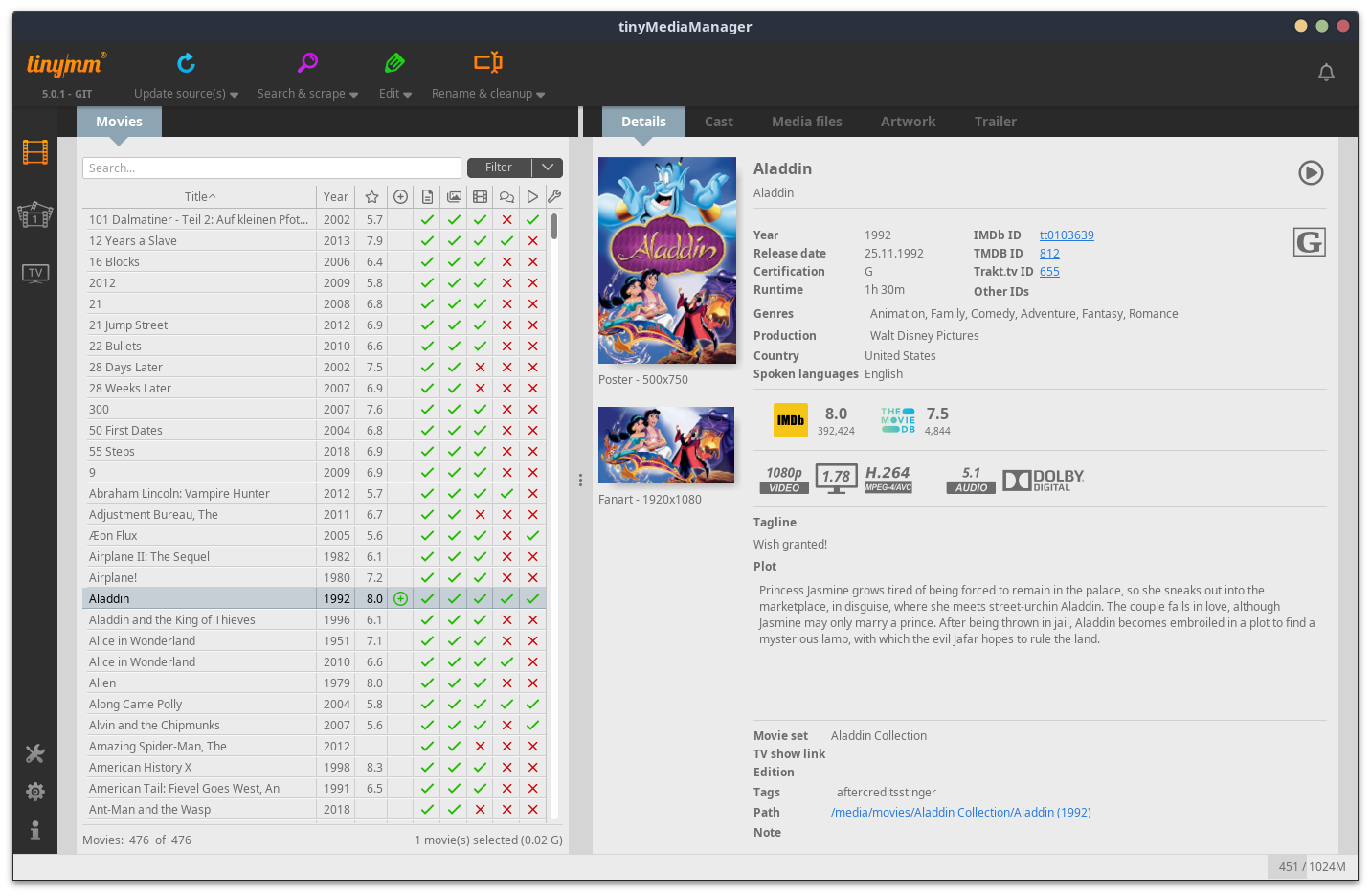Open the notifications bell
Screen dimensions: 1371x896
pyautogui.click(x=1326, y=73)
